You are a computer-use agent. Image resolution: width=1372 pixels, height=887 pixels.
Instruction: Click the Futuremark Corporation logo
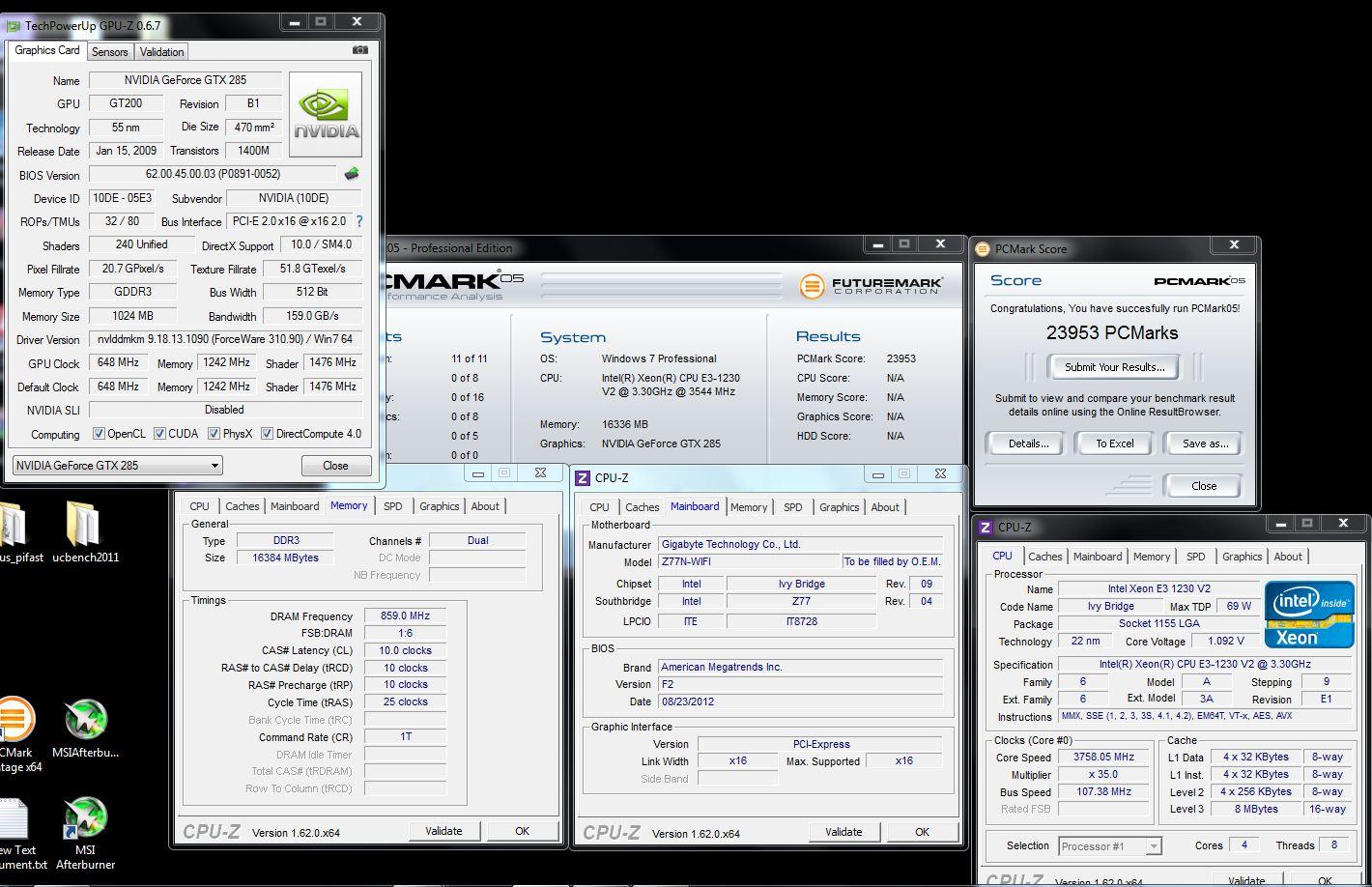tap(872, 286)
